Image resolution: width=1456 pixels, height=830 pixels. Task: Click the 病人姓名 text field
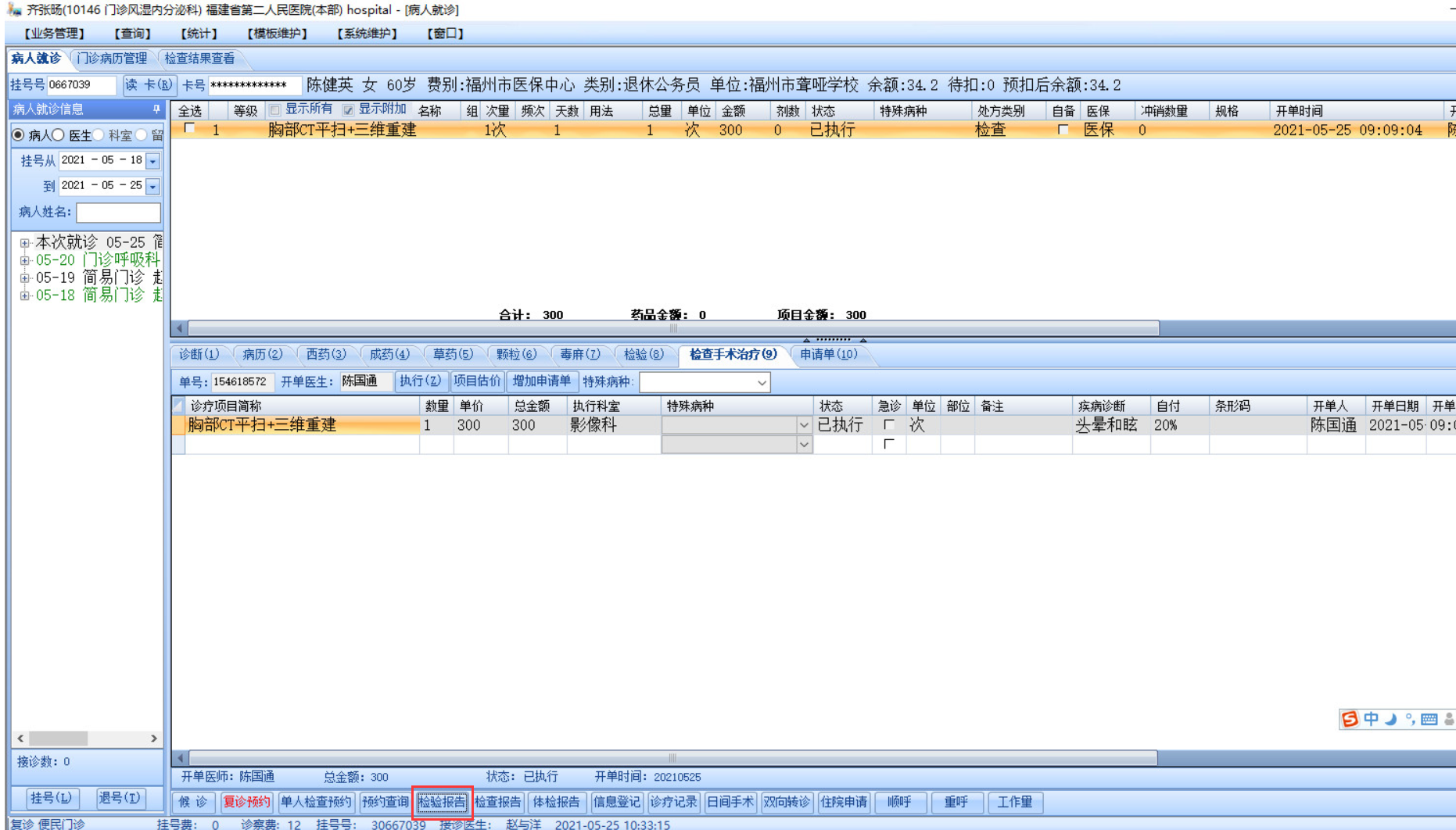coord(118,212)
